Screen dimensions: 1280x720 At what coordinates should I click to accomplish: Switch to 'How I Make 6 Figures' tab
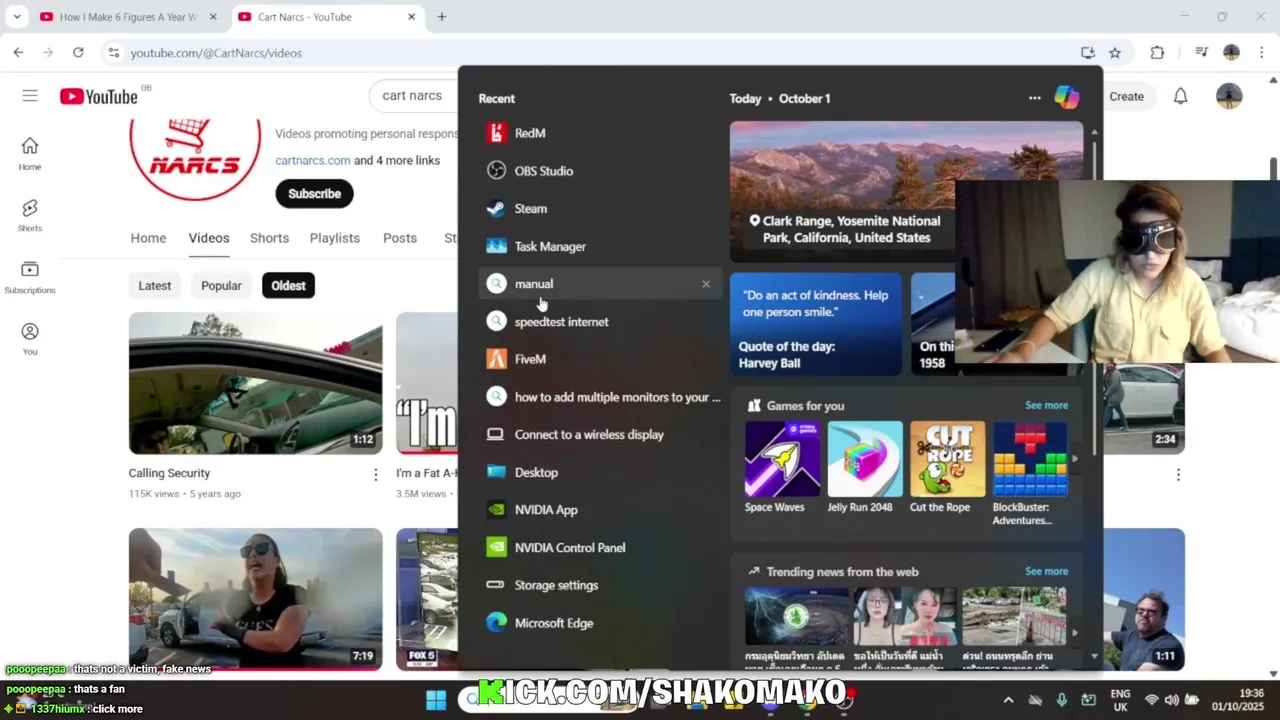pyautogui.click(x=128, y=17)
